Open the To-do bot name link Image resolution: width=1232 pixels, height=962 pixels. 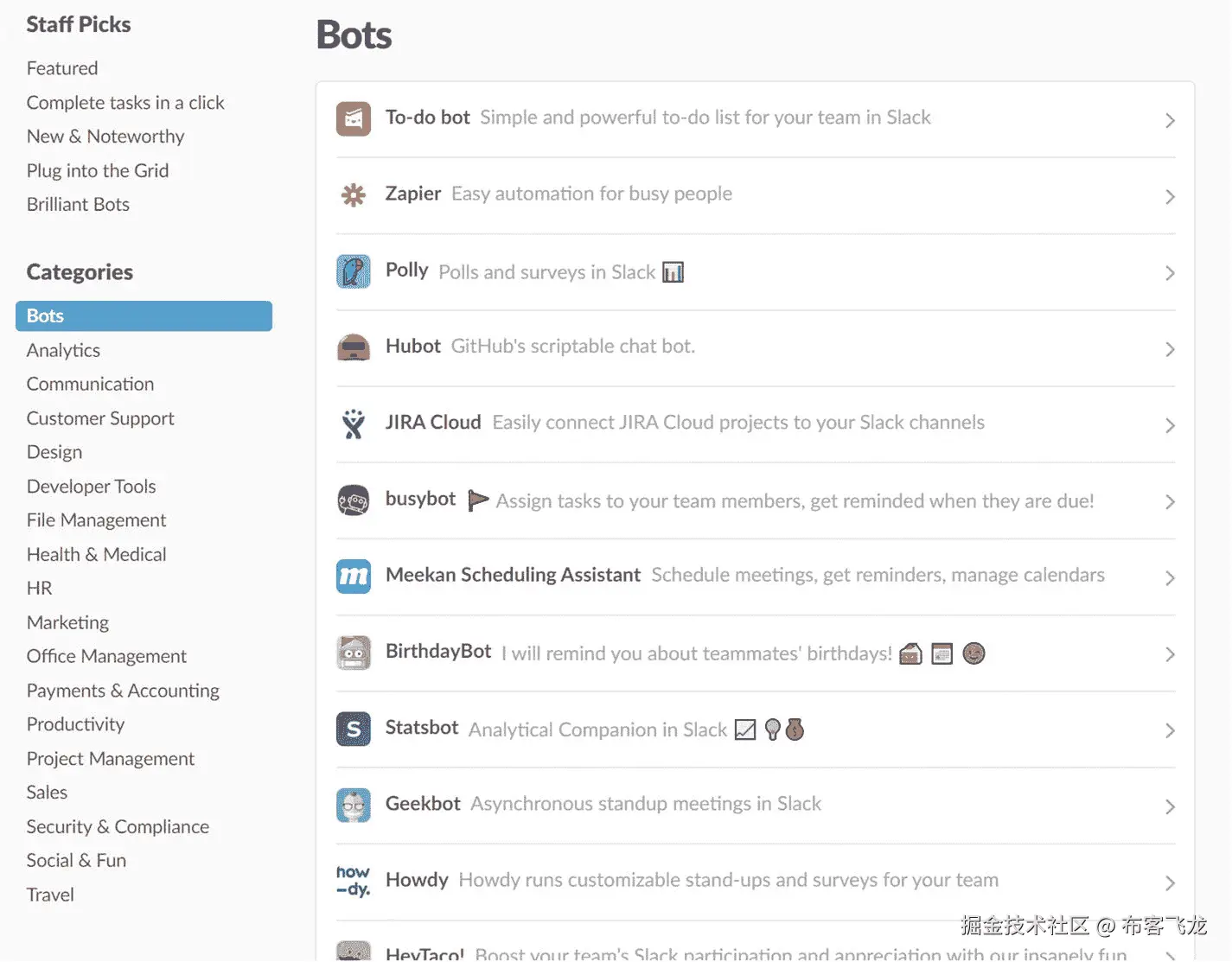[x=427, y=117]
